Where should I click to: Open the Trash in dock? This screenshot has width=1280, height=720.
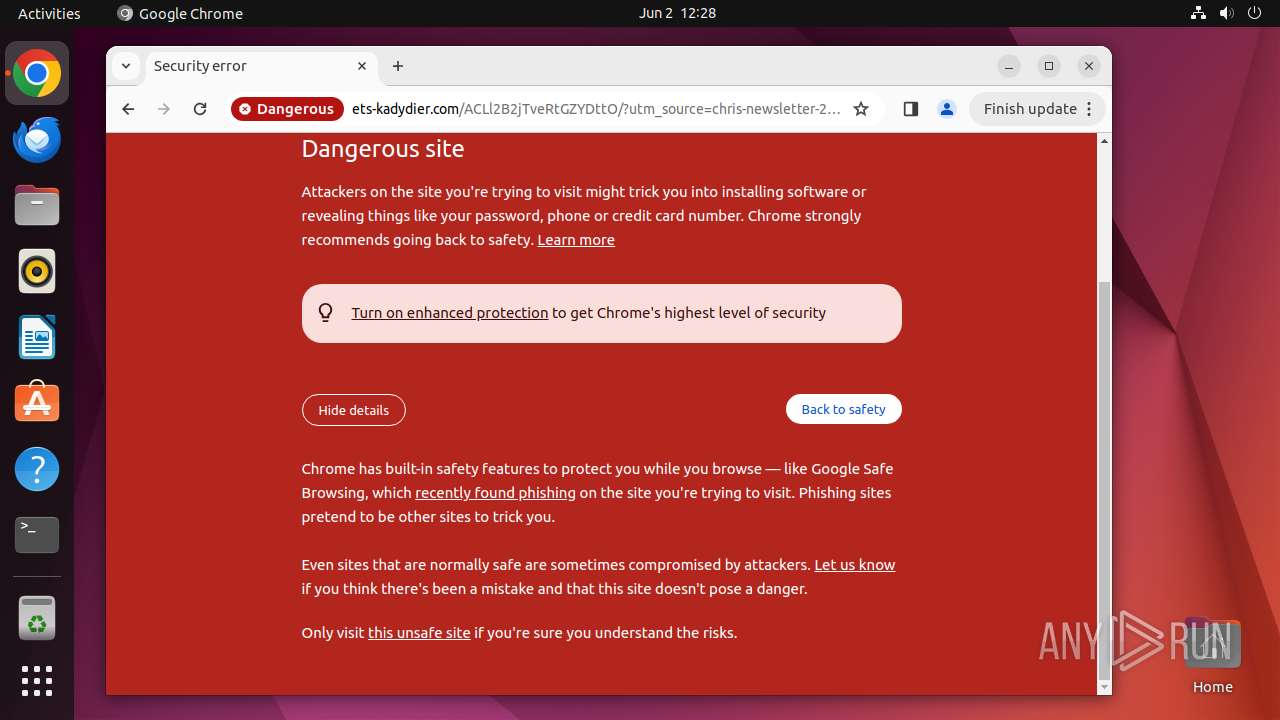[x=37, y=618]
